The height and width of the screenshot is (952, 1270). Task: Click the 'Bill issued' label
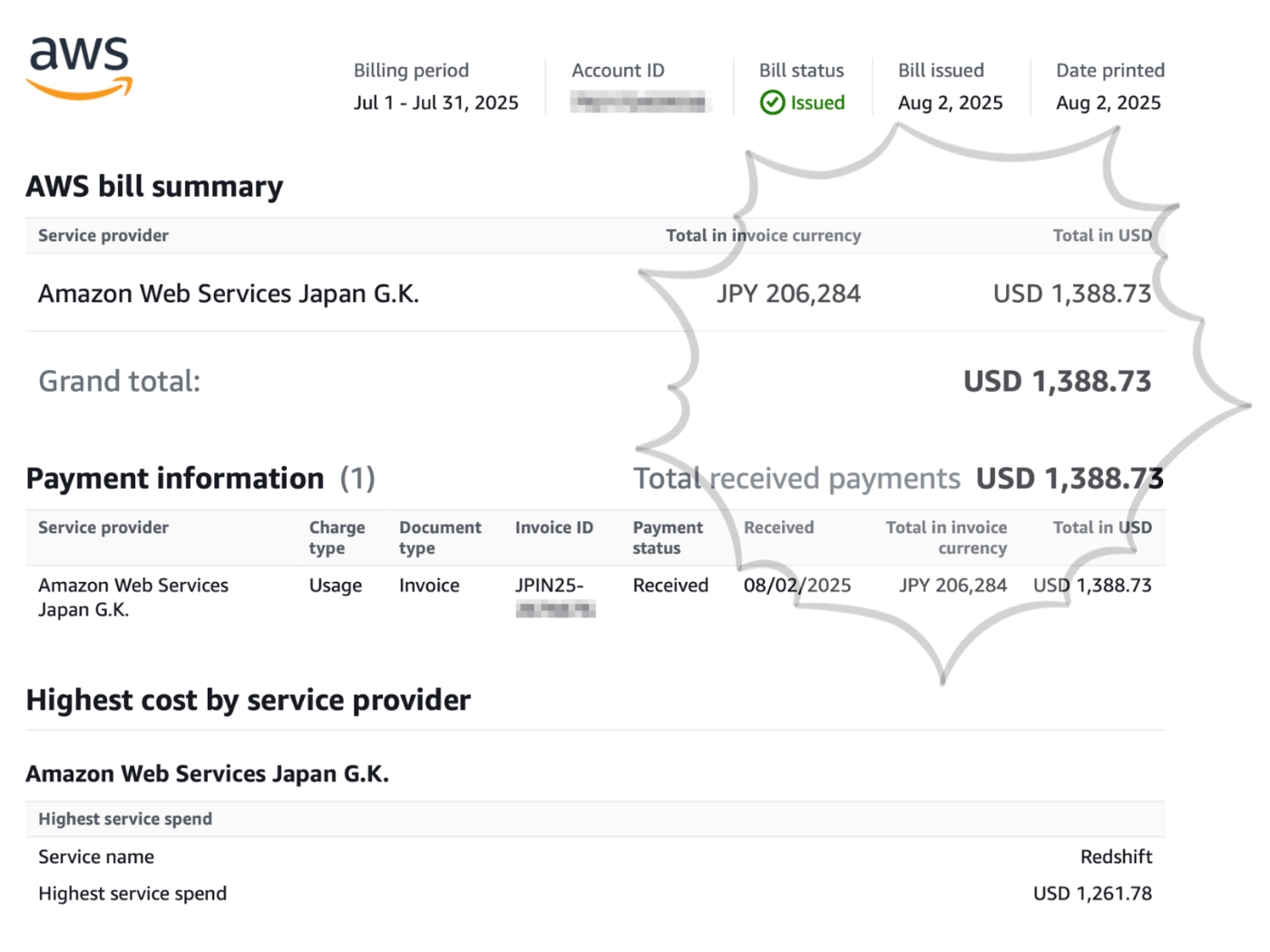[x=941, y=71]
